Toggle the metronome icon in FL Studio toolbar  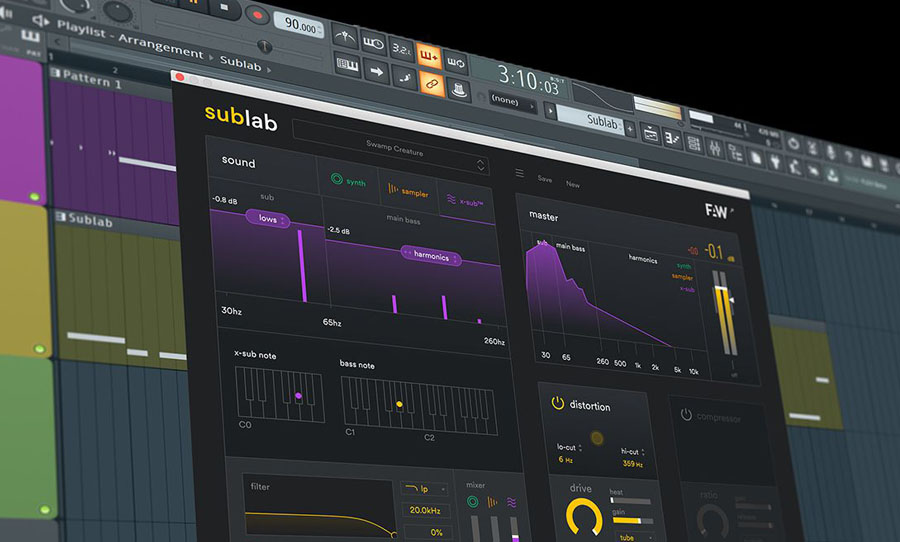(345, 37)
